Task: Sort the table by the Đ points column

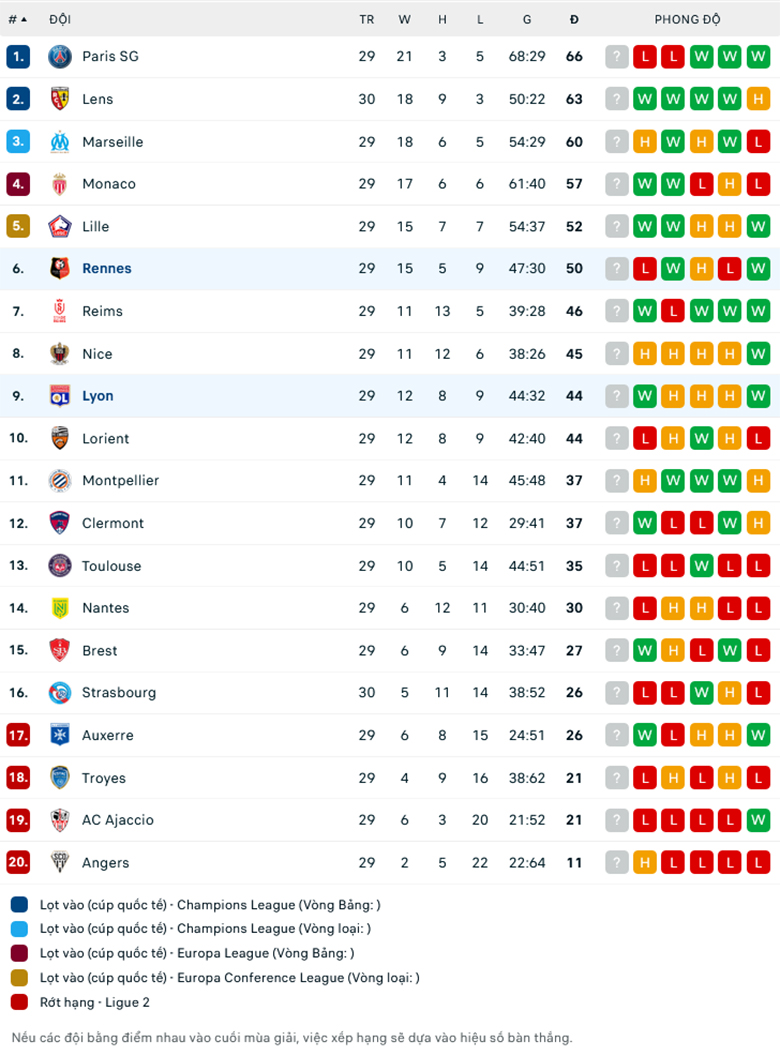Action: click(x=573, y=19)
